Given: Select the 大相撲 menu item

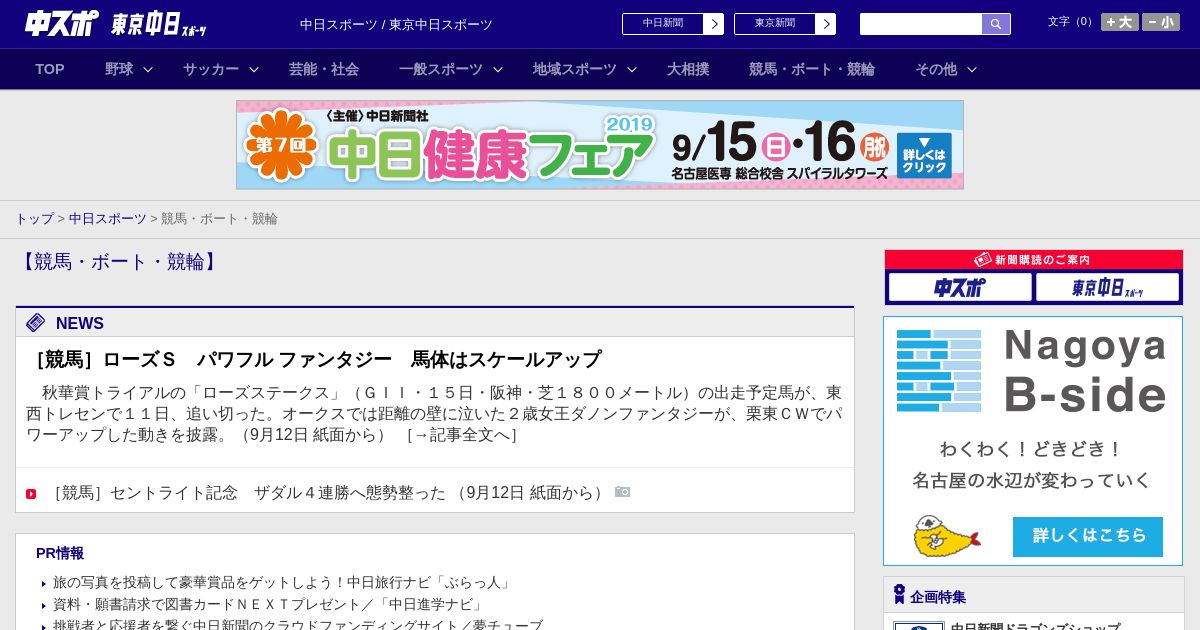Looking at the screenshot, I should click(x=688, y=69).
